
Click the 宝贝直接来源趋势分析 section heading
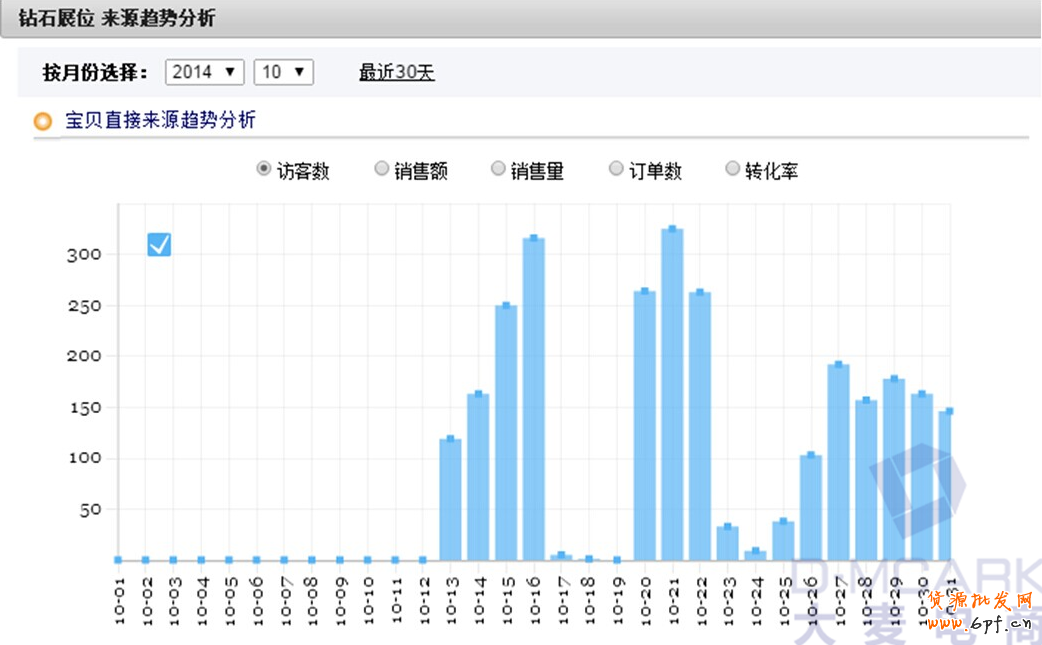160,121
